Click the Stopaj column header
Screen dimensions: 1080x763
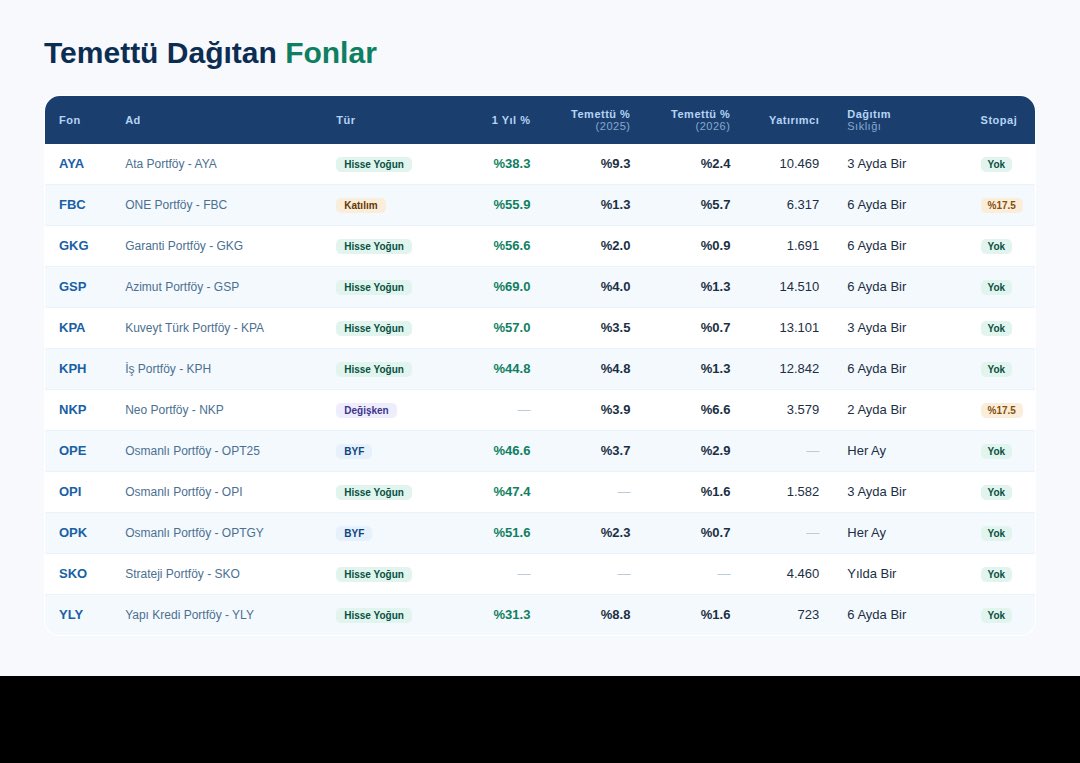(998, 120)
